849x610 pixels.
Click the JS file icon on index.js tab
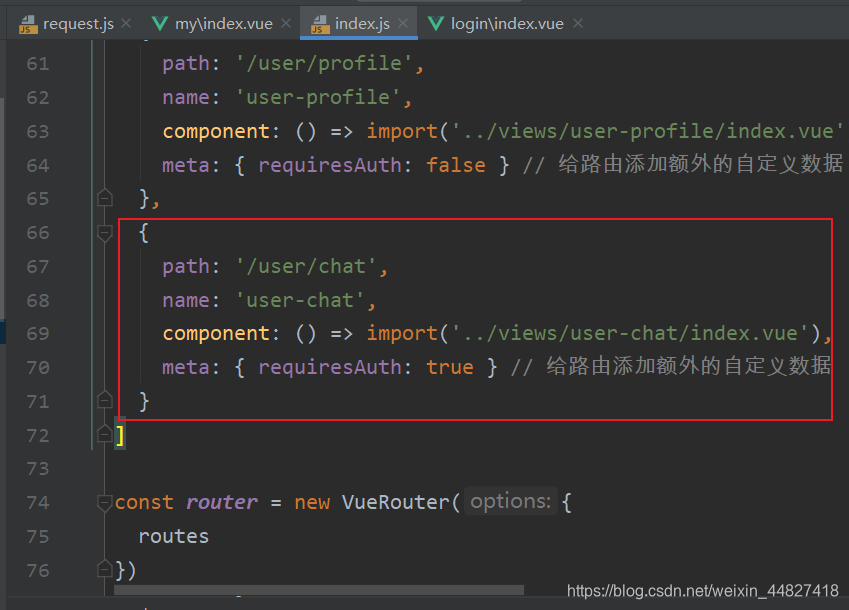coord(320,24)
